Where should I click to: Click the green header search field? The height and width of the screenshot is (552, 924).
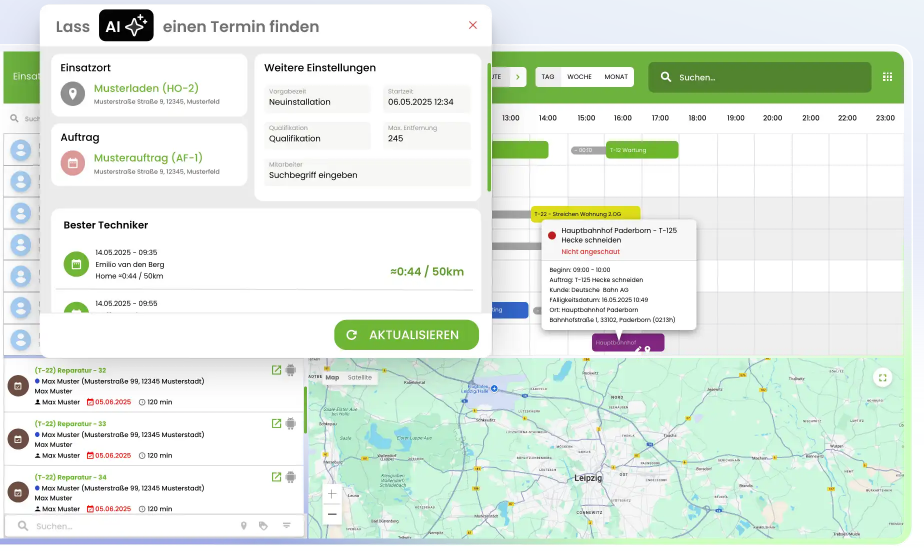click(760, 77)
